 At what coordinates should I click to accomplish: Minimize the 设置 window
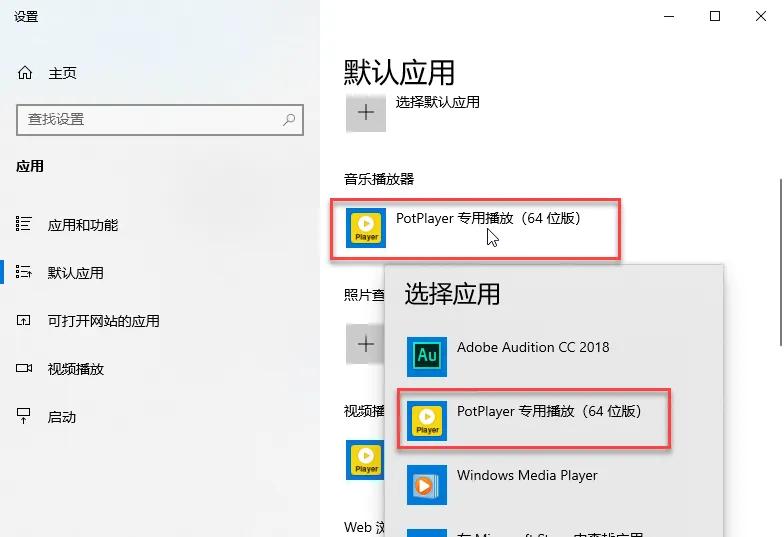669,16
